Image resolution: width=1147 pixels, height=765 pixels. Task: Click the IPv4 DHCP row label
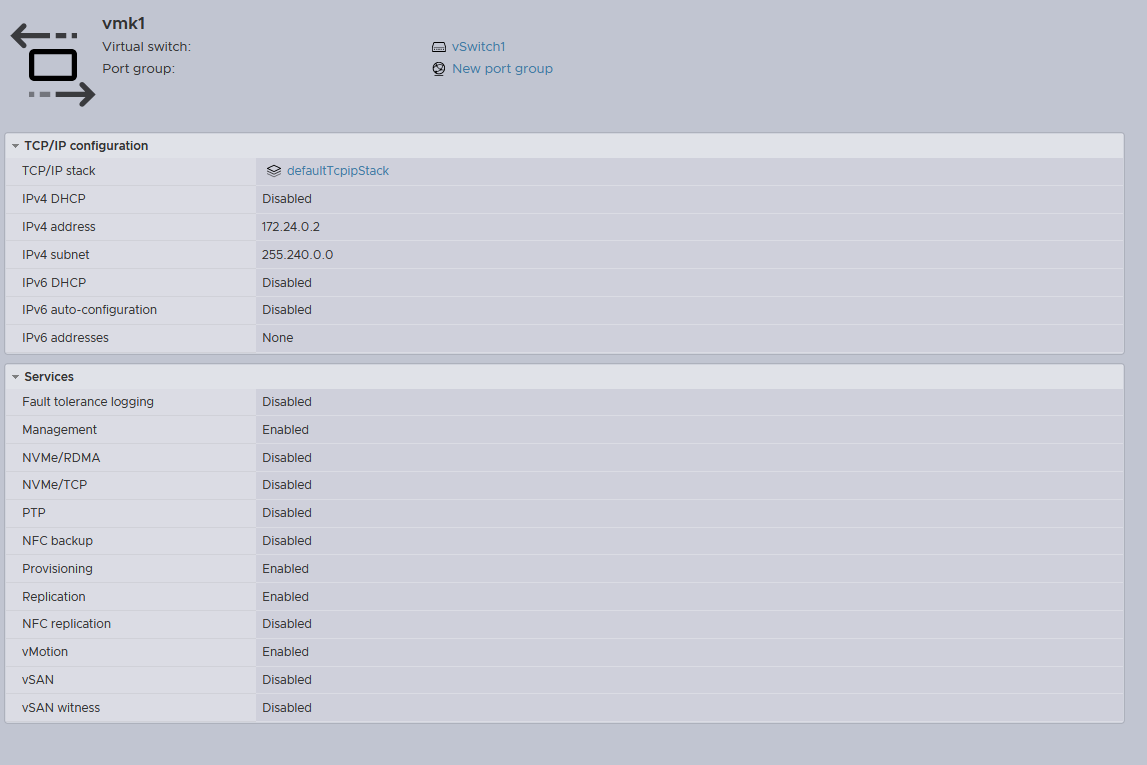pyautogui.click(x=53, y=199)
